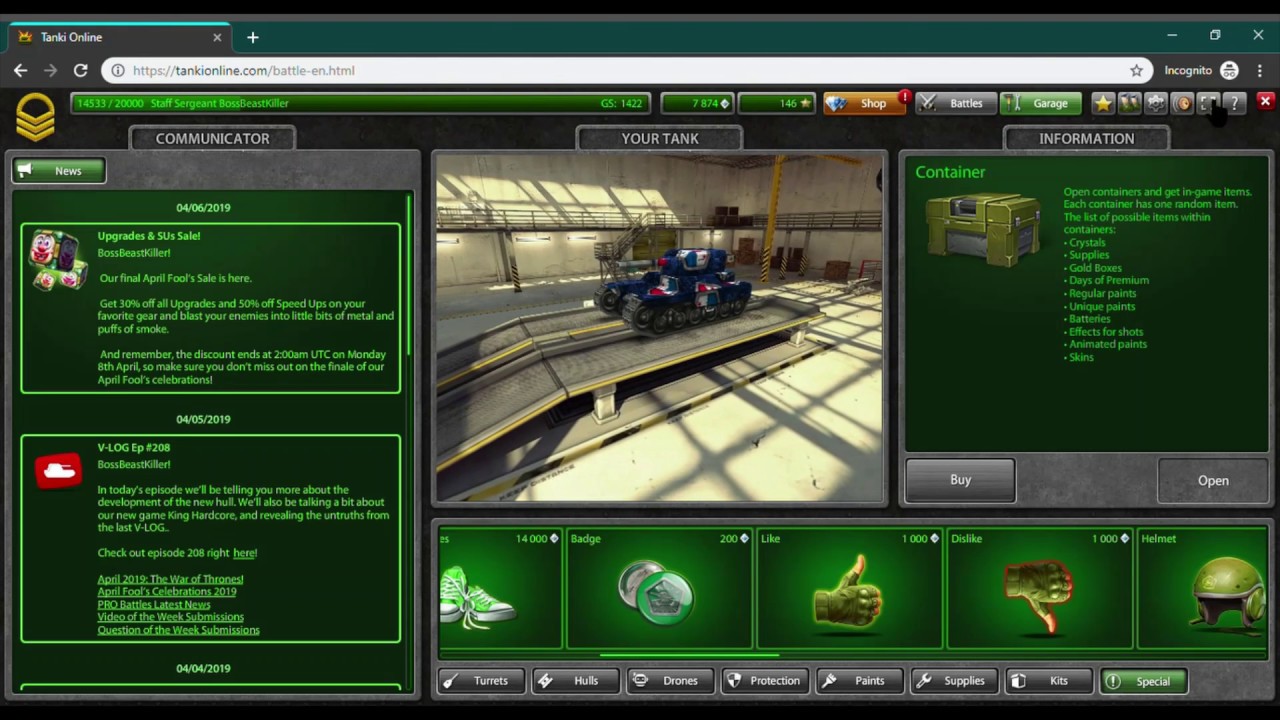The height and width of the screenshot is (720, 1280).
Task: Open Question of the Week Submissions link
Action: (178, 630)
